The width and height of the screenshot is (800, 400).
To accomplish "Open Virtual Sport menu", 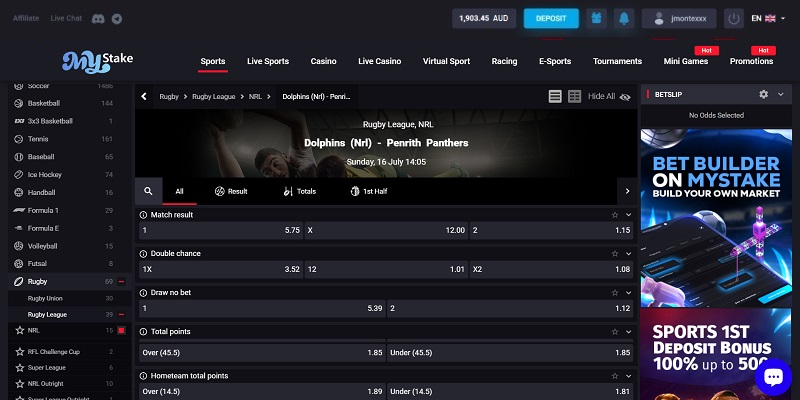I will click(446, 61).
